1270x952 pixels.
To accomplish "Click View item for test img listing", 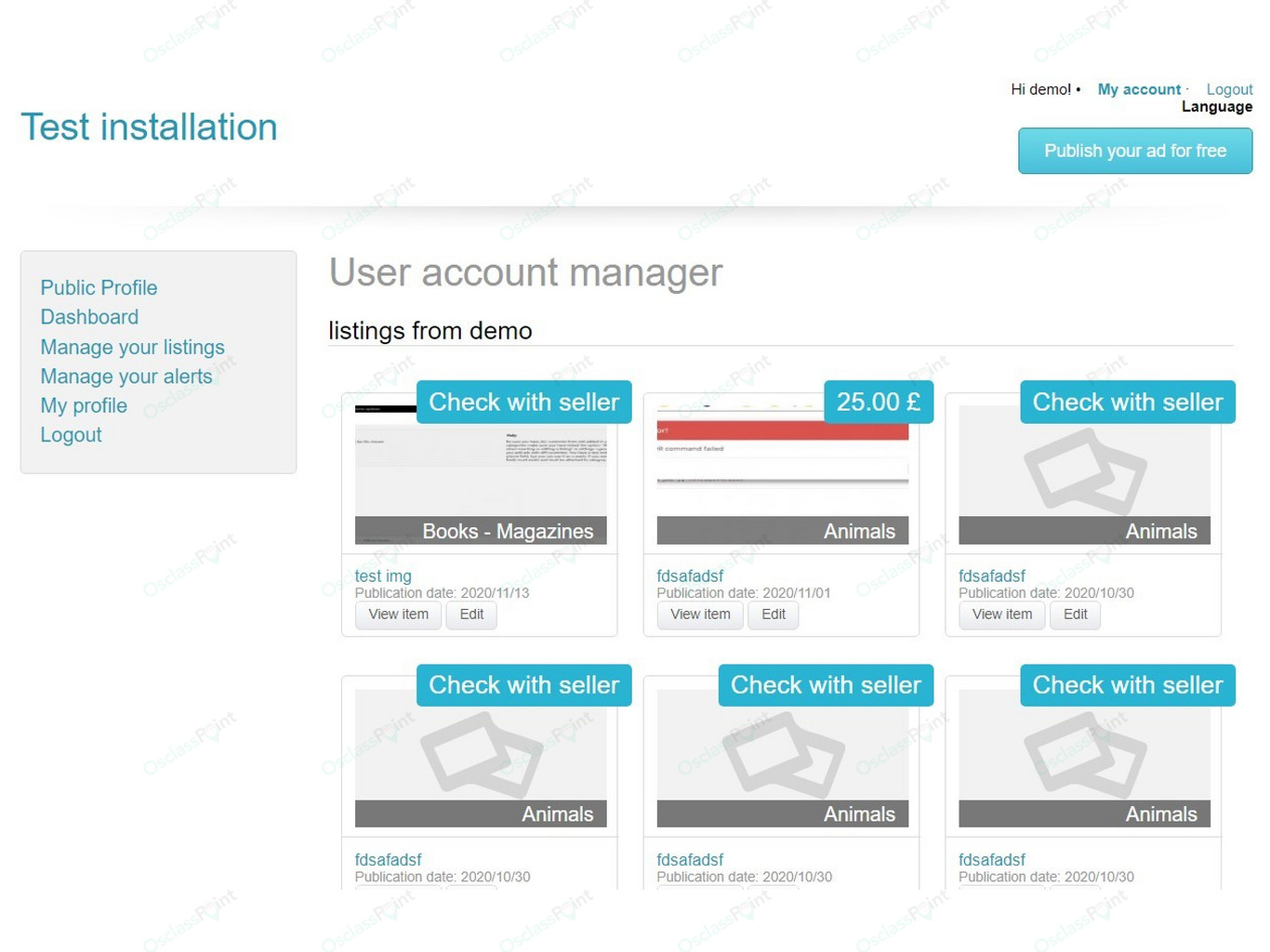I will [398, 615].
